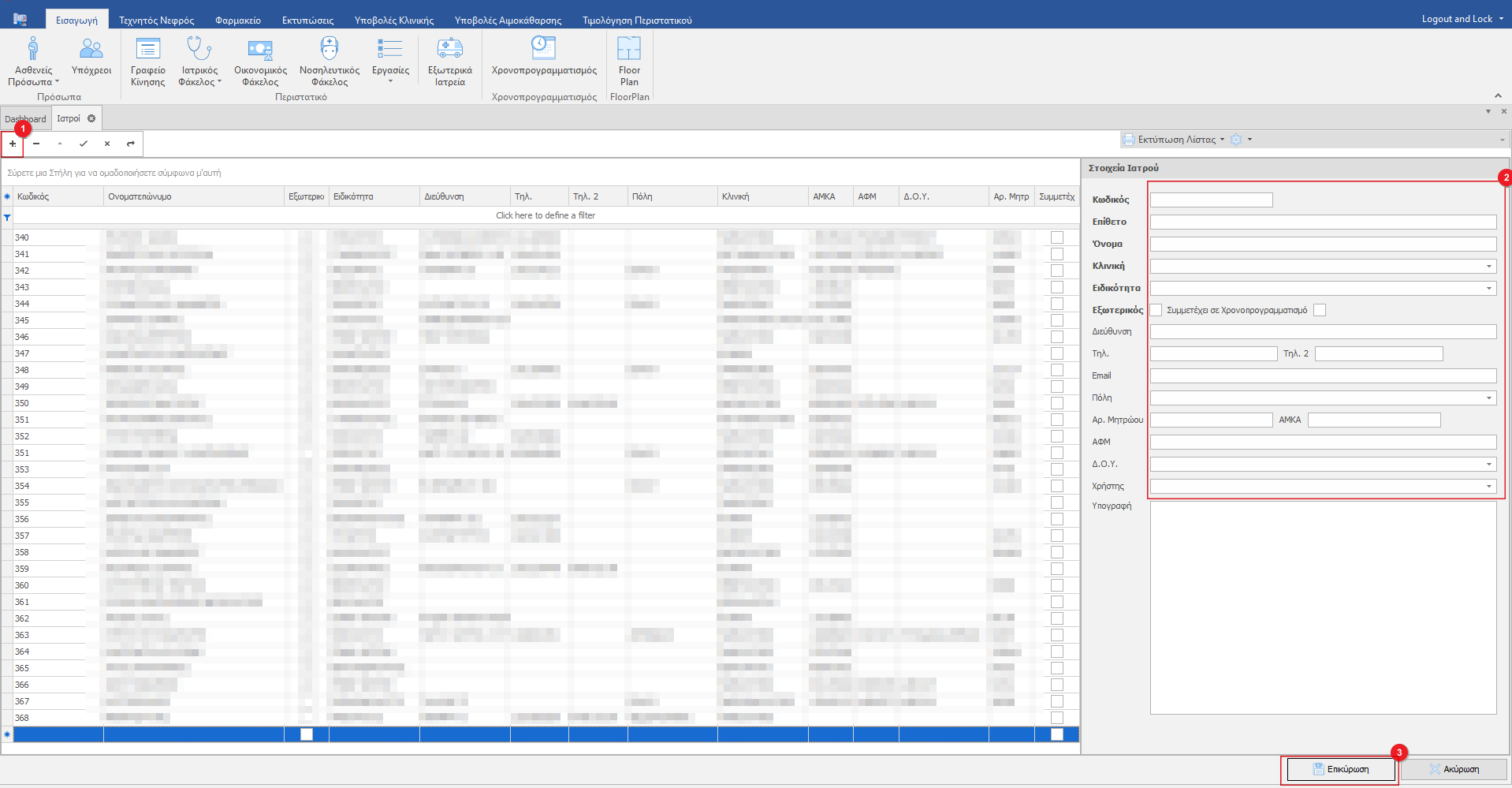Expand the Κλινική dropdown

pyautogui.click(x=1488, y=267)
